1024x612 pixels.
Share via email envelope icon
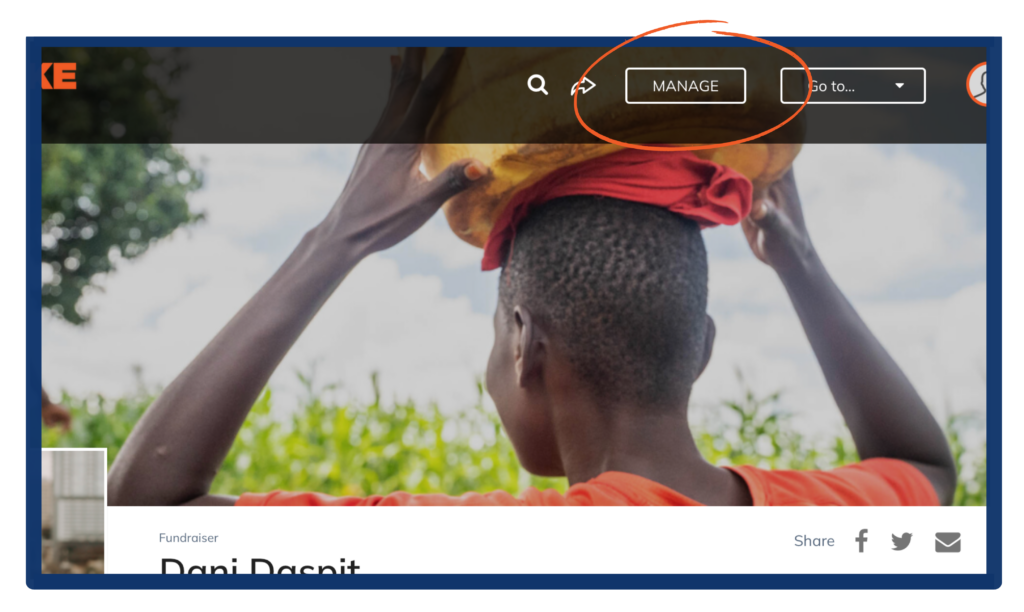[948, 542]
